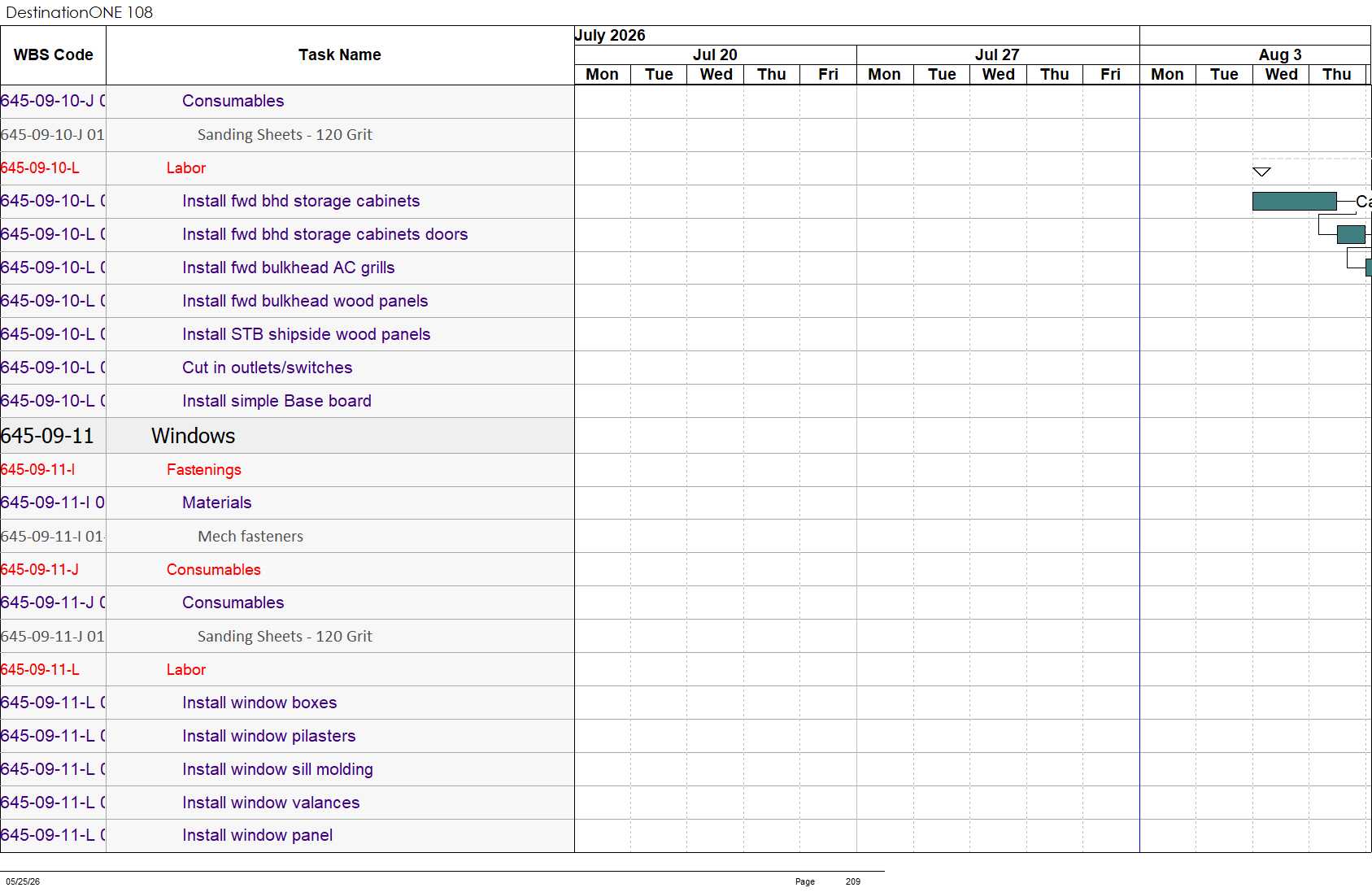Screen dimensions: 1372x892
Task: Click the July 2026 month header
Action: (x=610, y=35)
